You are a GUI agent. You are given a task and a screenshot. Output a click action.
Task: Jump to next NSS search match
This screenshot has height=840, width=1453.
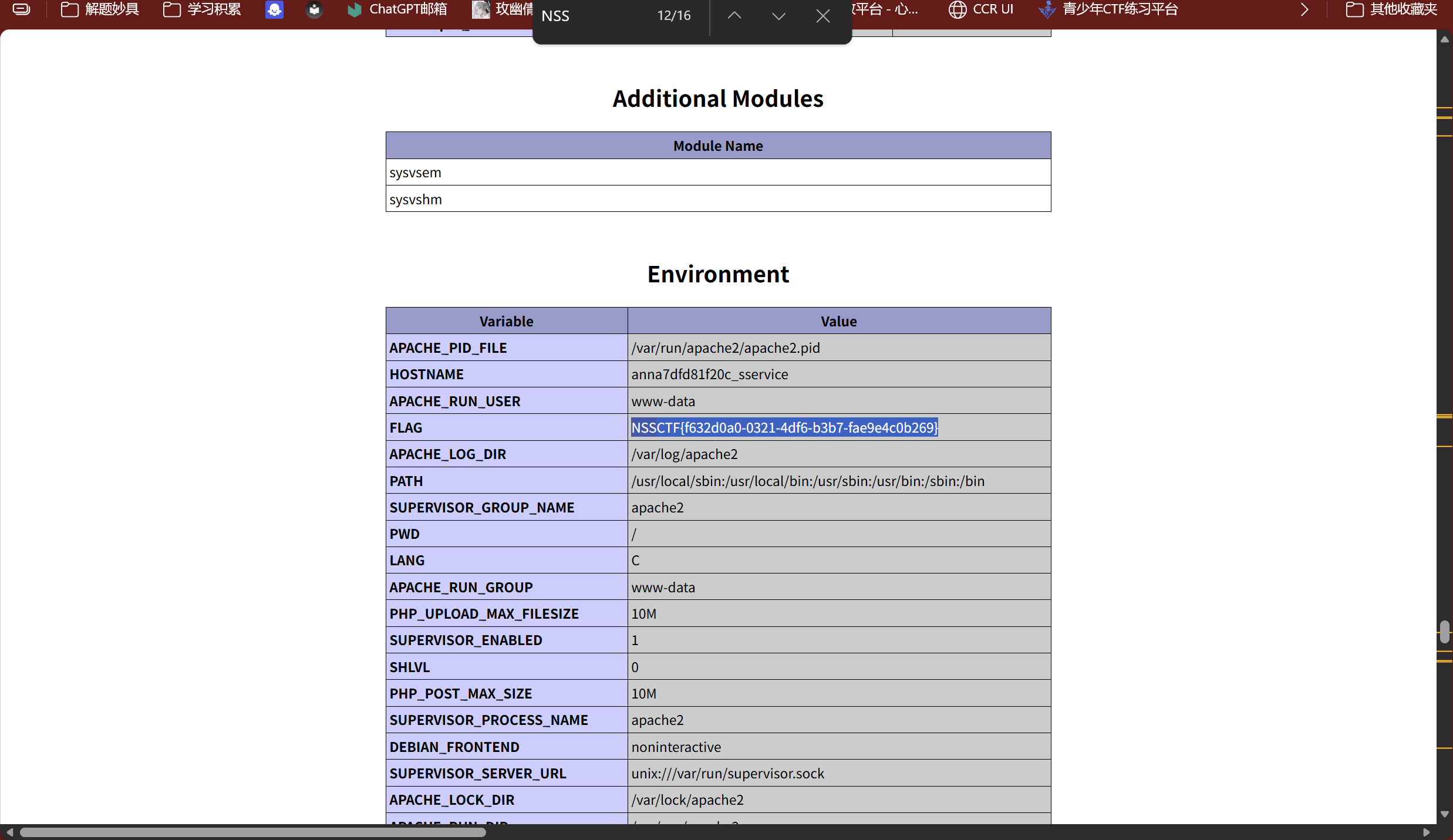pyautogui.click(x=778, y=16)
